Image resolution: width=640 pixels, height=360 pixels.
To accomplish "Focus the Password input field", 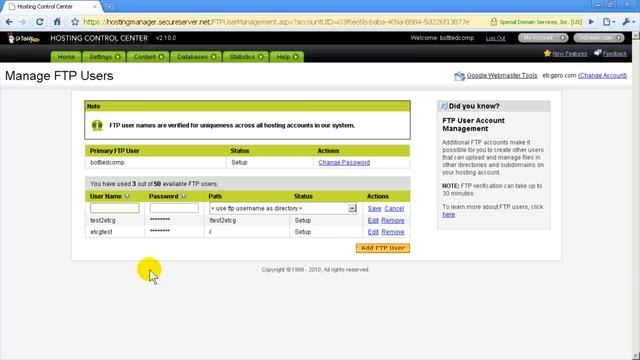I will coord(174,208).
